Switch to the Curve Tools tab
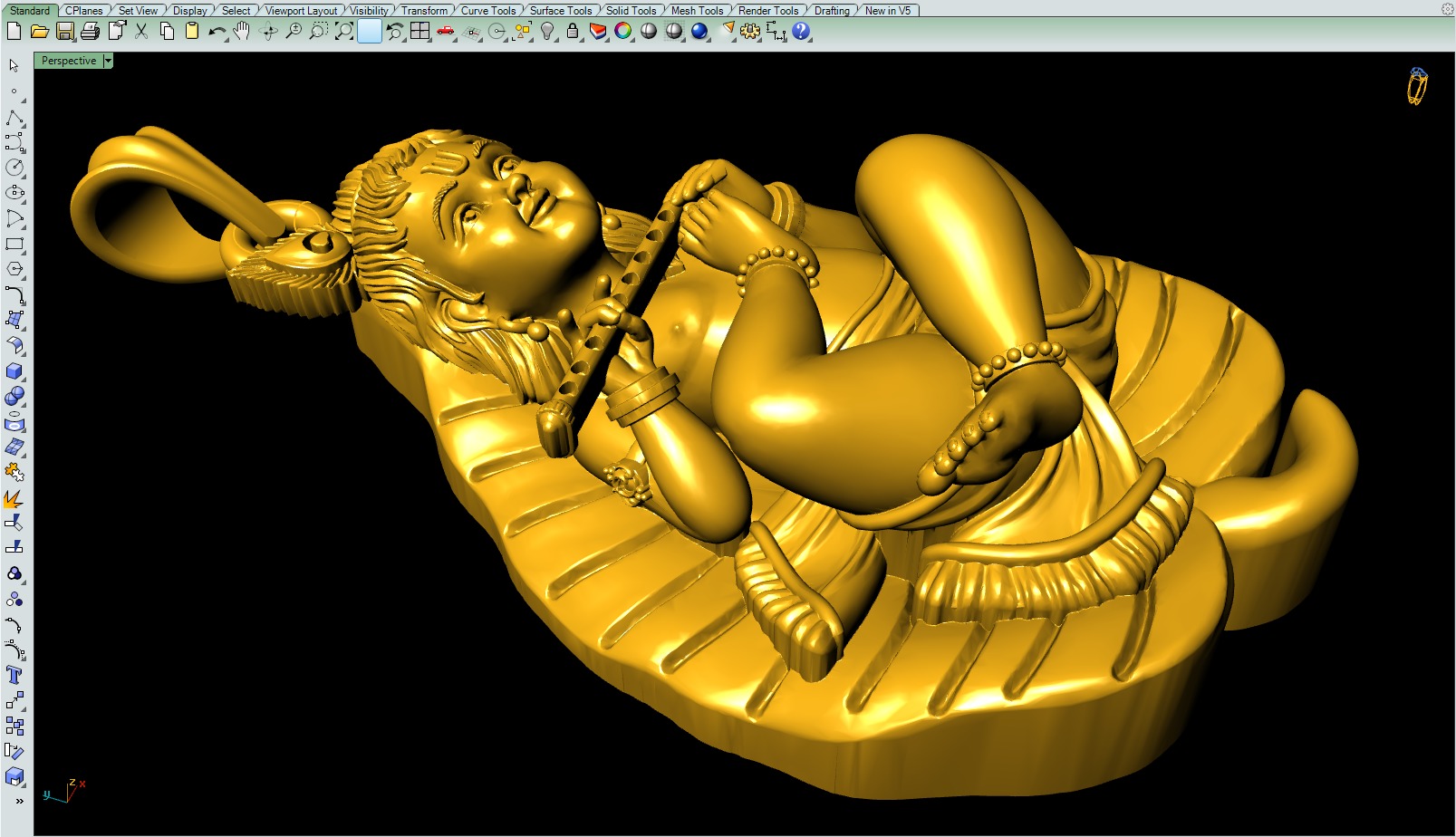 point(488,11)
